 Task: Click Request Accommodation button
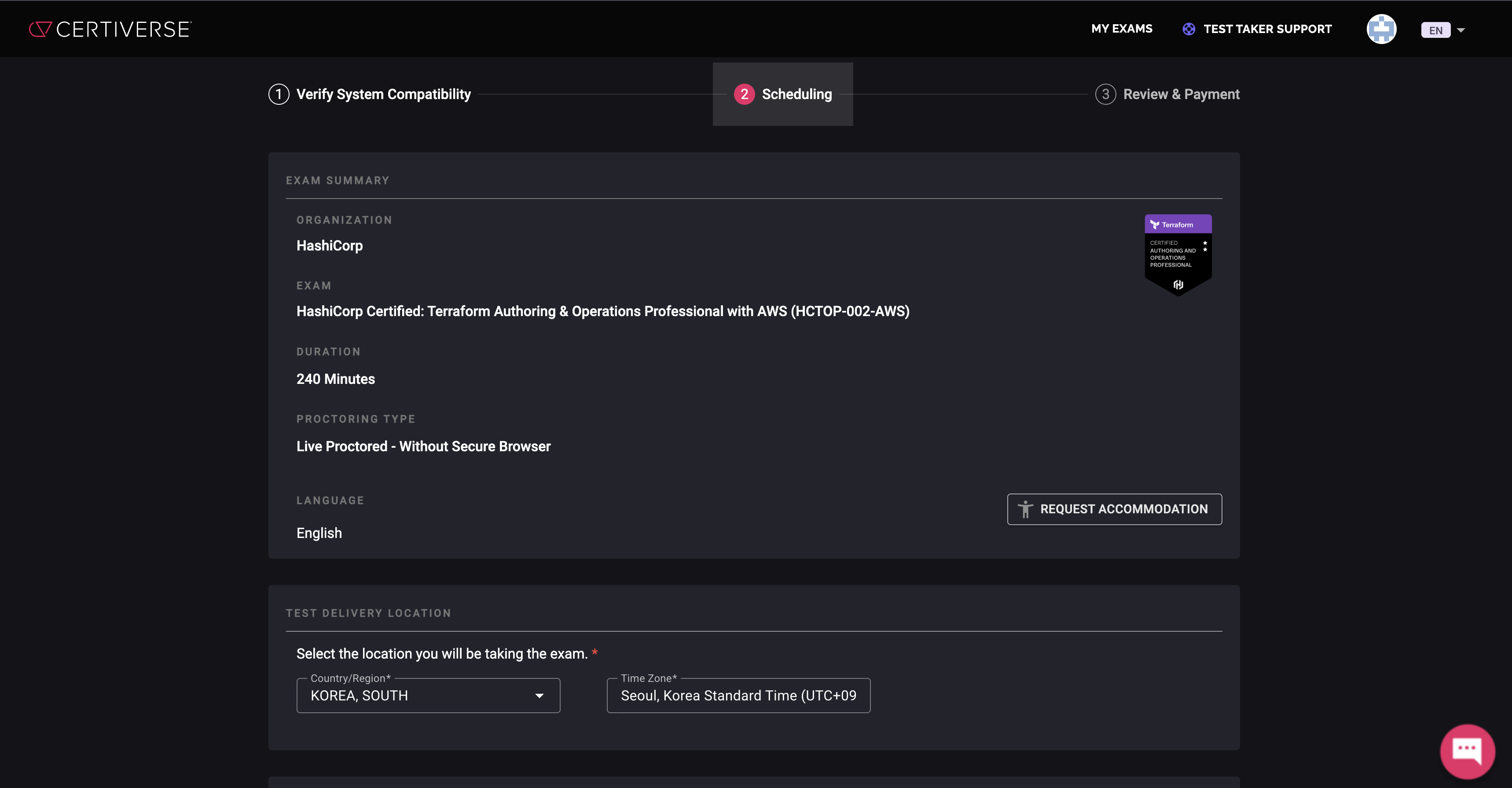coord(1114,509)
